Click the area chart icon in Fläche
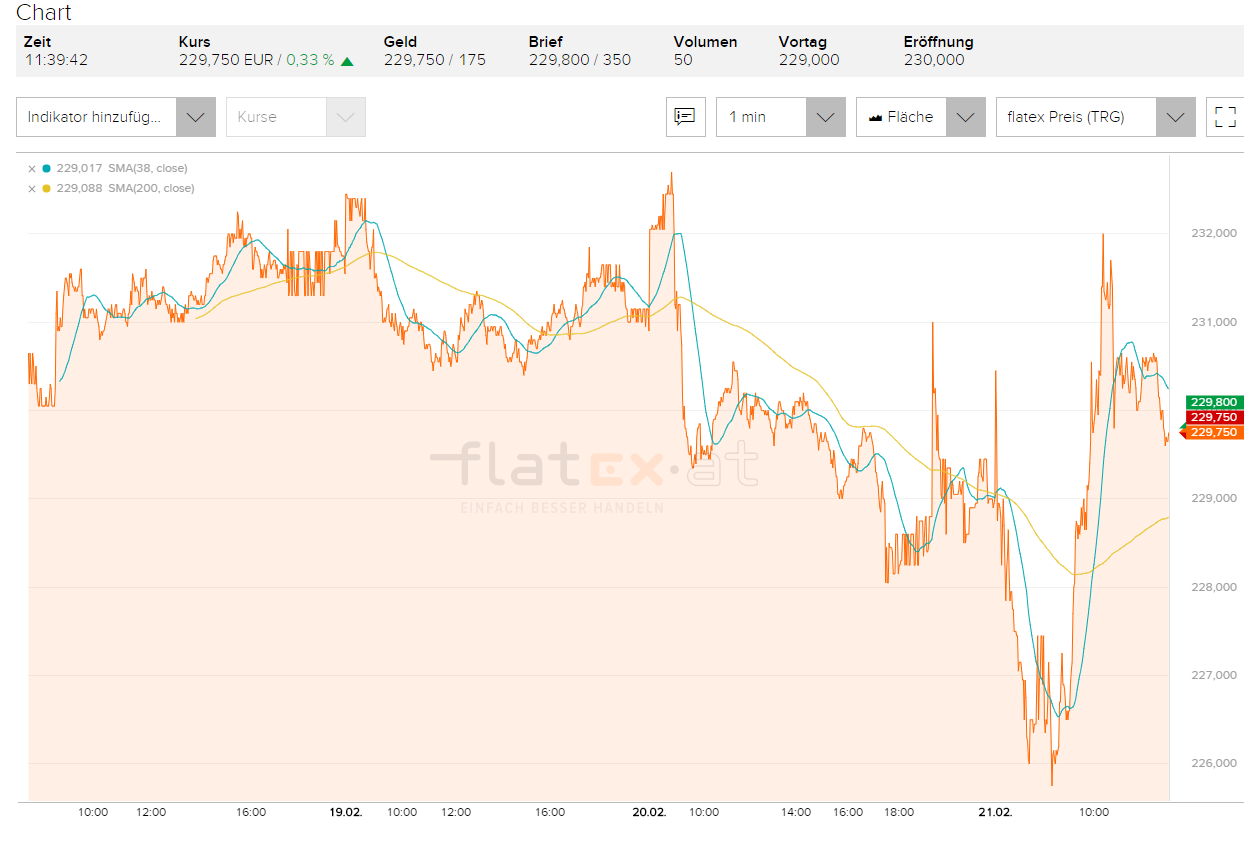This screenshot has width=1244, height=841. [x=876, y=117]
